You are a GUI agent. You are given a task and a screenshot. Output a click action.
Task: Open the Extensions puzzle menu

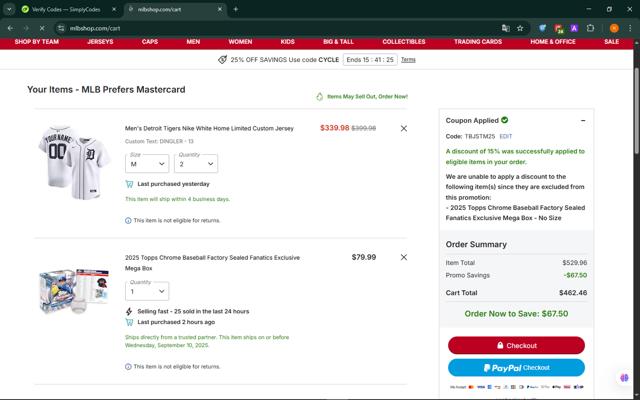[x=590, y=28]
